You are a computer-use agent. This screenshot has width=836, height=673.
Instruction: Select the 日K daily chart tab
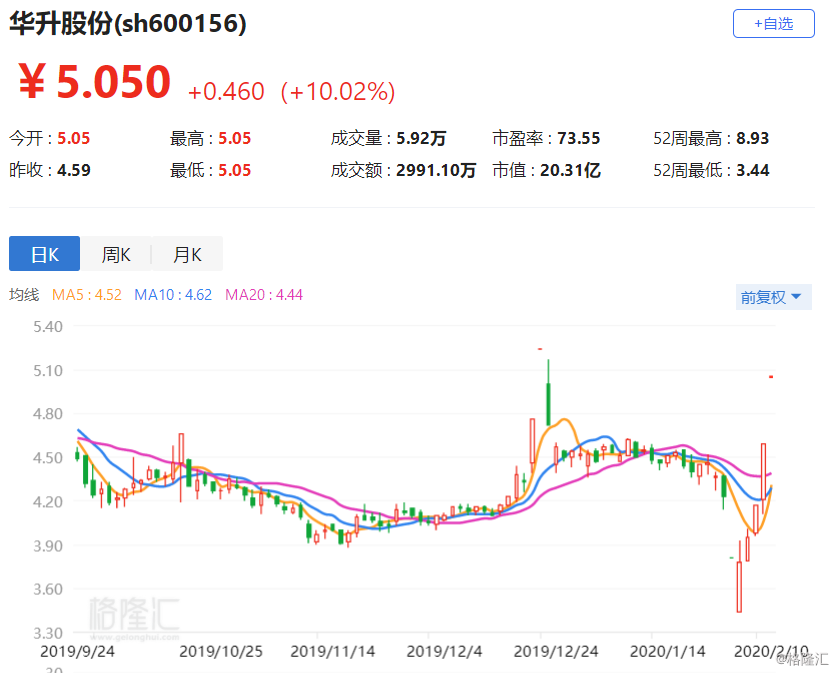click(44, 253)
